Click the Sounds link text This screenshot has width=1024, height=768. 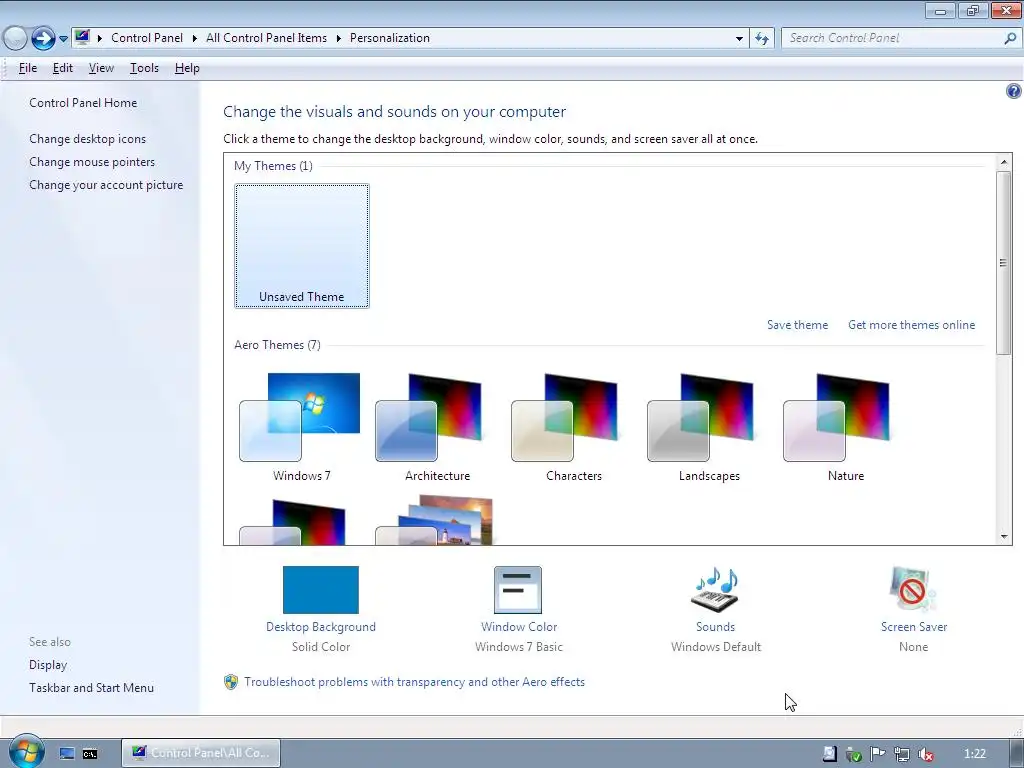(x=715, y=626)
